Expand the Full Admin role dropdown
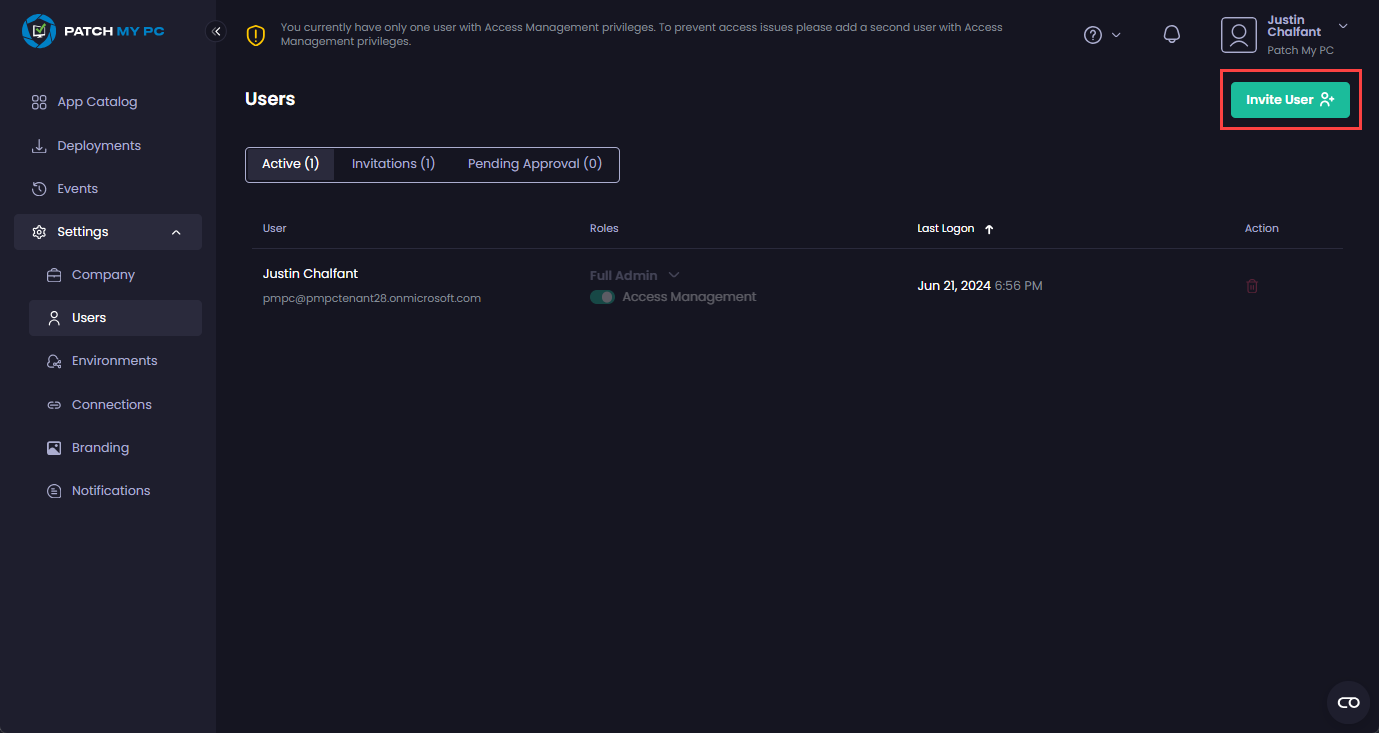The height and width of the screenshot is (733, 1379). point(674,275)
